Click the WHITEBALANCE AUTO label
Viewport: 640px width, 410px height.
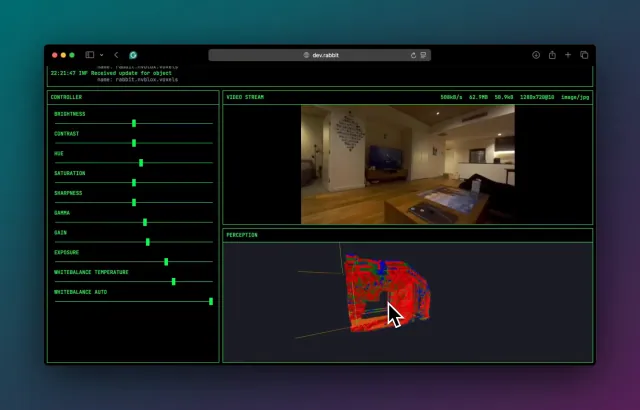[x=80, y=292]
